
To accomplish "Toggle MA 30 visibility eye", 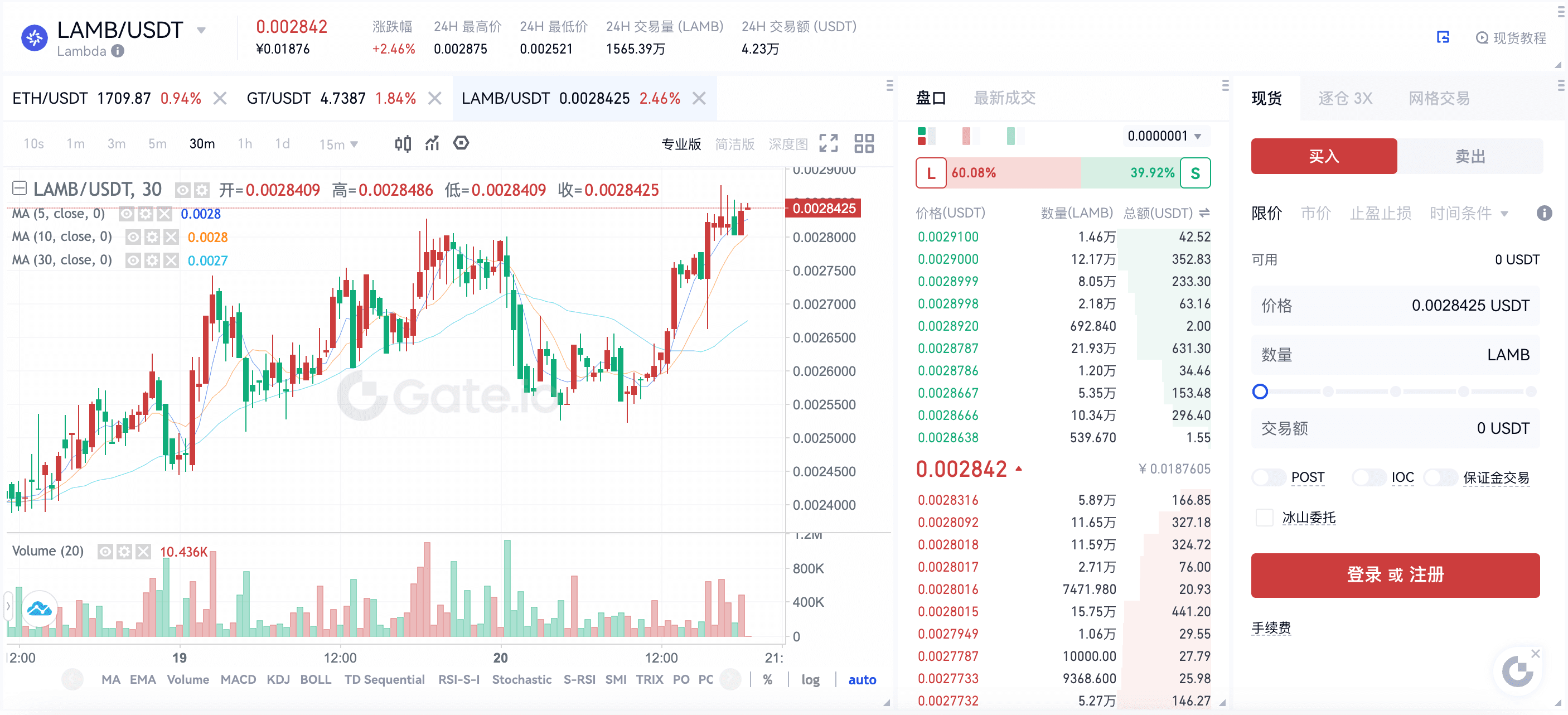I will tap(133, 260).
